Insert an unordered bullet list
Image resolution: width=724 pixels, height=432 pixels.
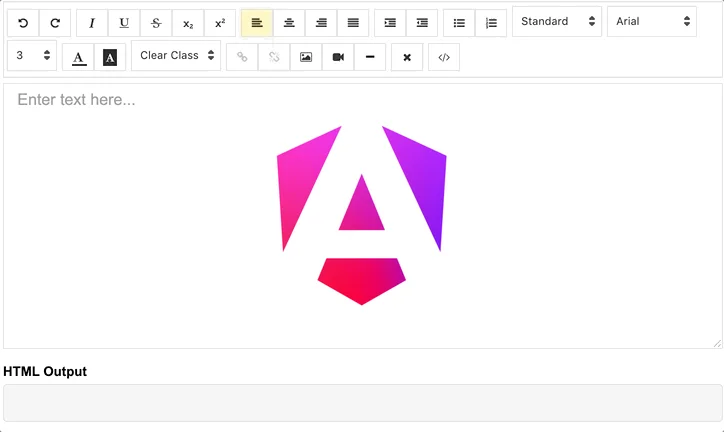point(459,23)
